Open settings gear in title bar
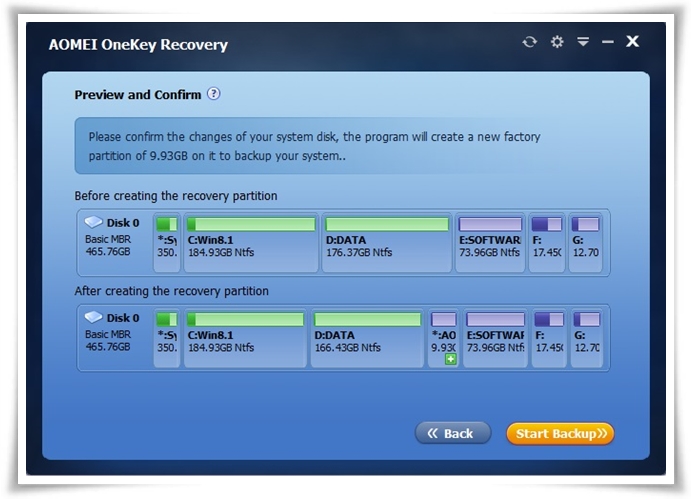The width and height of the screenshot is (691, 499). click(557, 42)
